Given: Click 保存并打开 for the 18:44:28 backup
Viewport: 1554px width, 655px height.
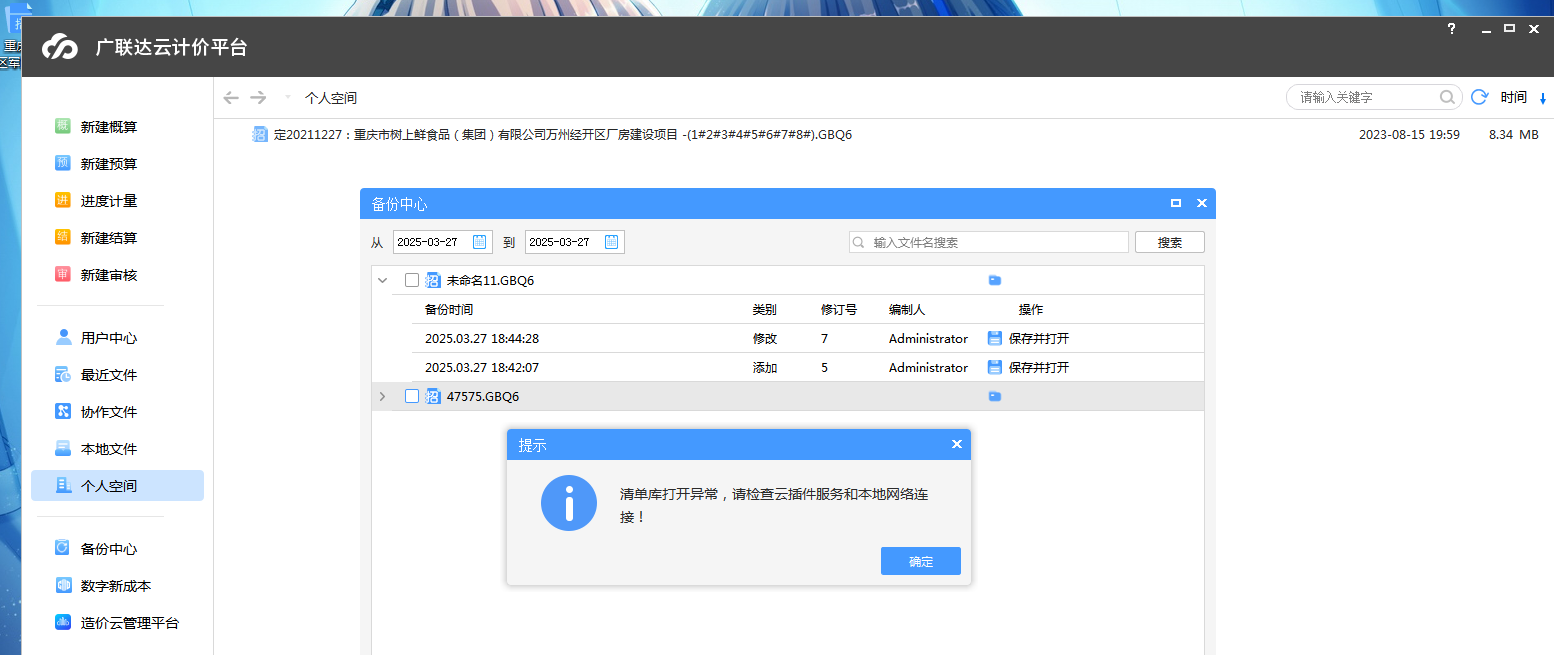Looking at the screenshot, I should [x=1039, y=338].
